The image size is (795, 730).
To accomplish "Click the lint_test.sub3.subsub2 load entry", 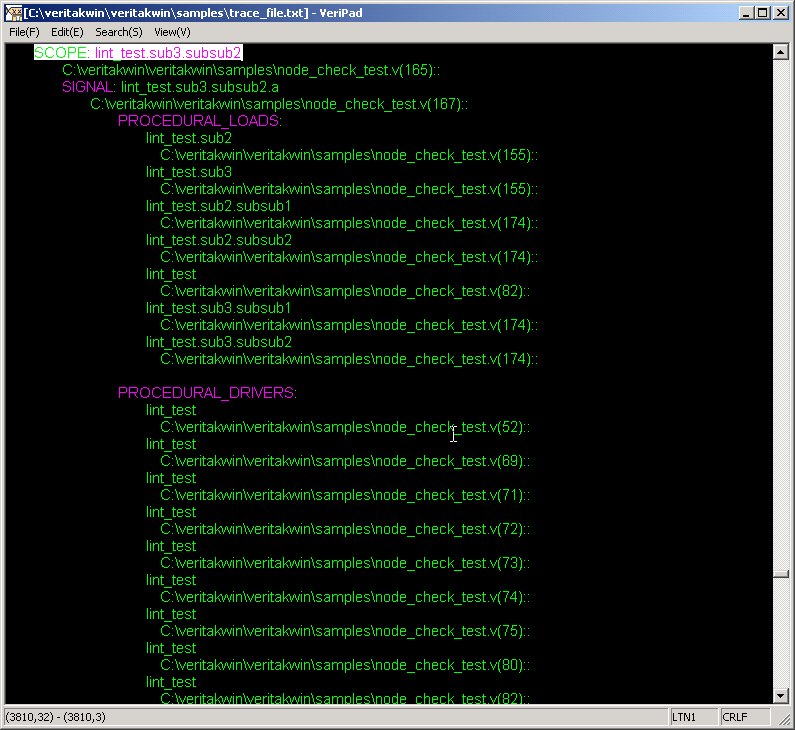I will [219, 342].
